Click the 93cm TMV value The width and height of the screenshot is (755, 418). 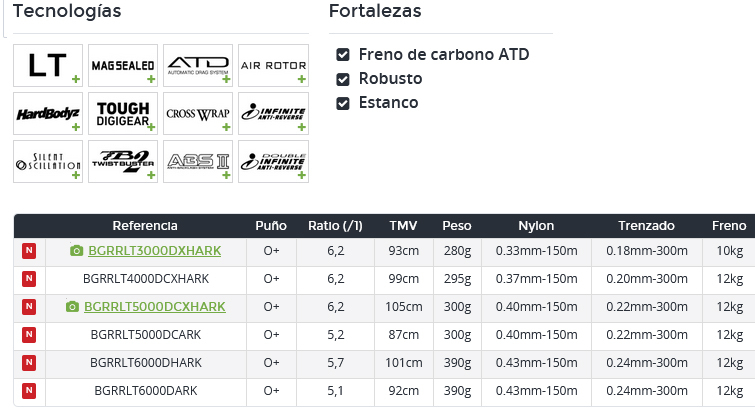404,251
